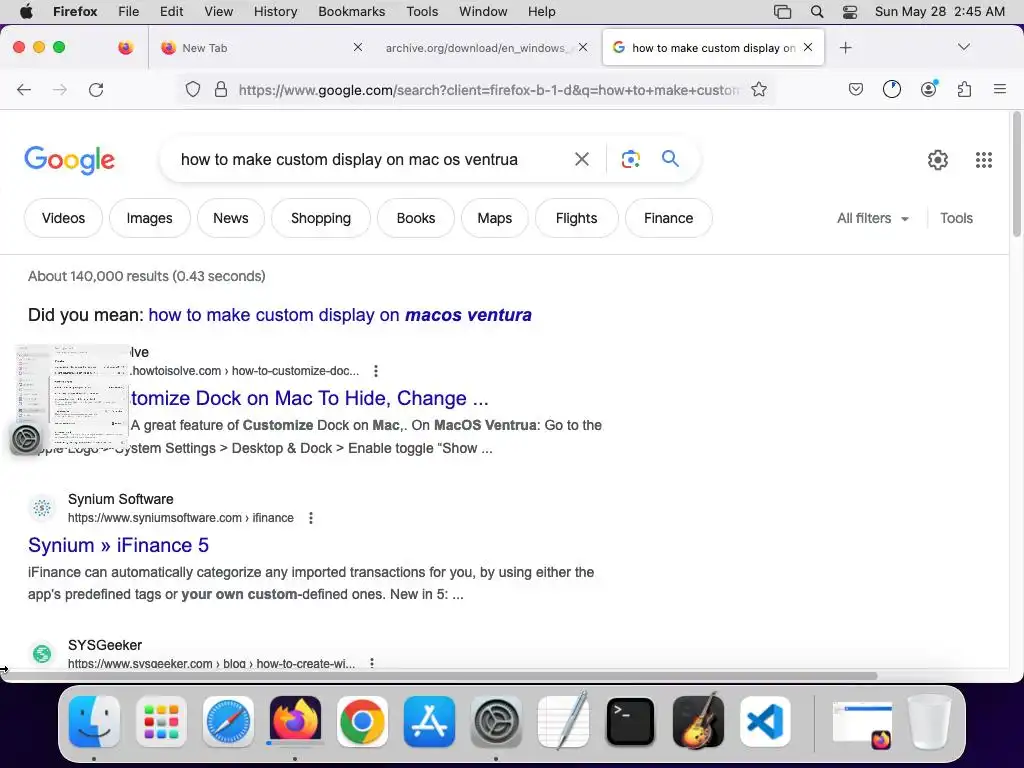The image size is (1024, 768).
Task: Open the Apple menu
Action: tap(25, 11)
